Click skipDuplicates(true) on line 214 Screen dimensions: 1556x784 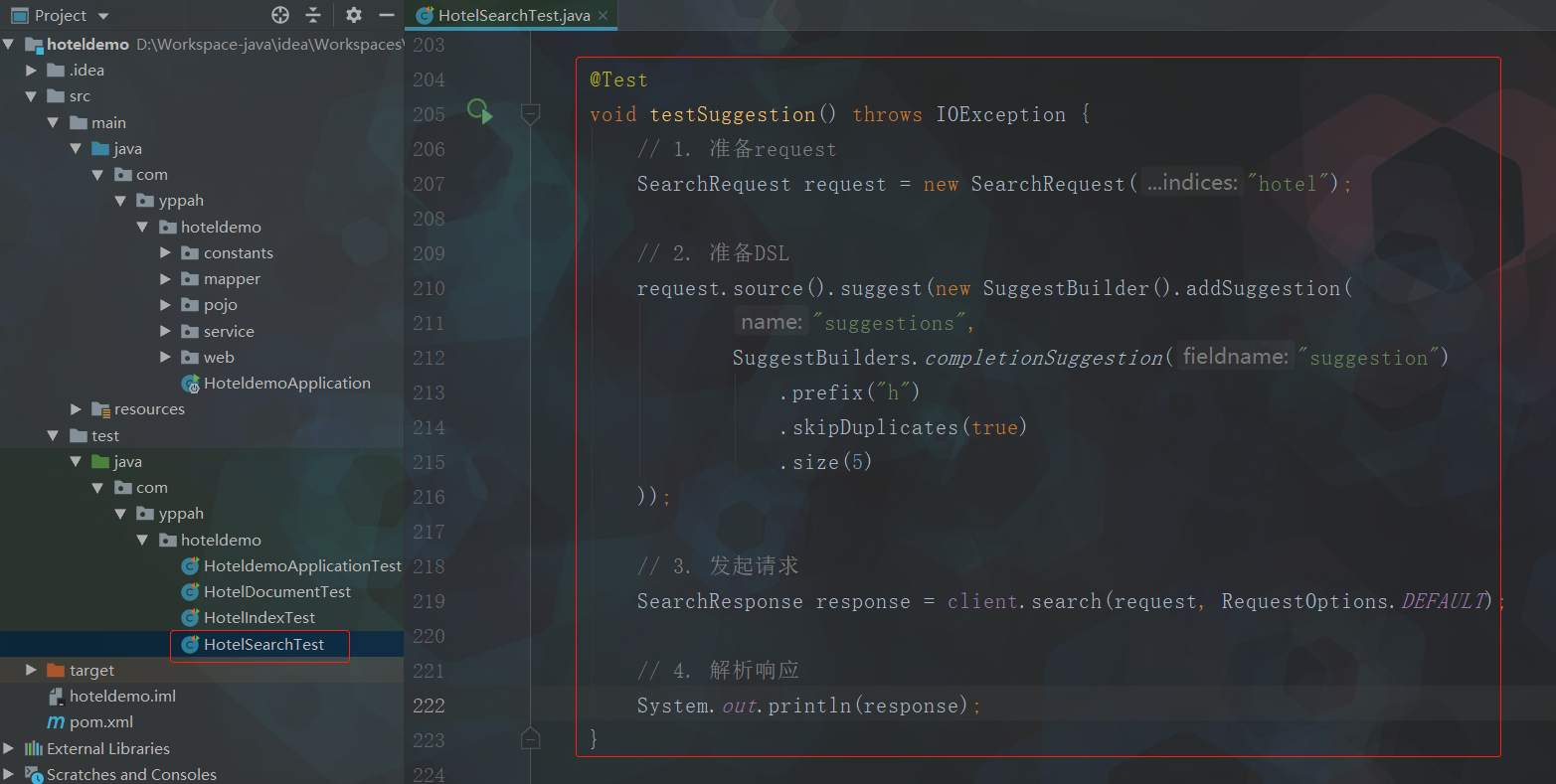pyautogui.click(x=904, y=427)
